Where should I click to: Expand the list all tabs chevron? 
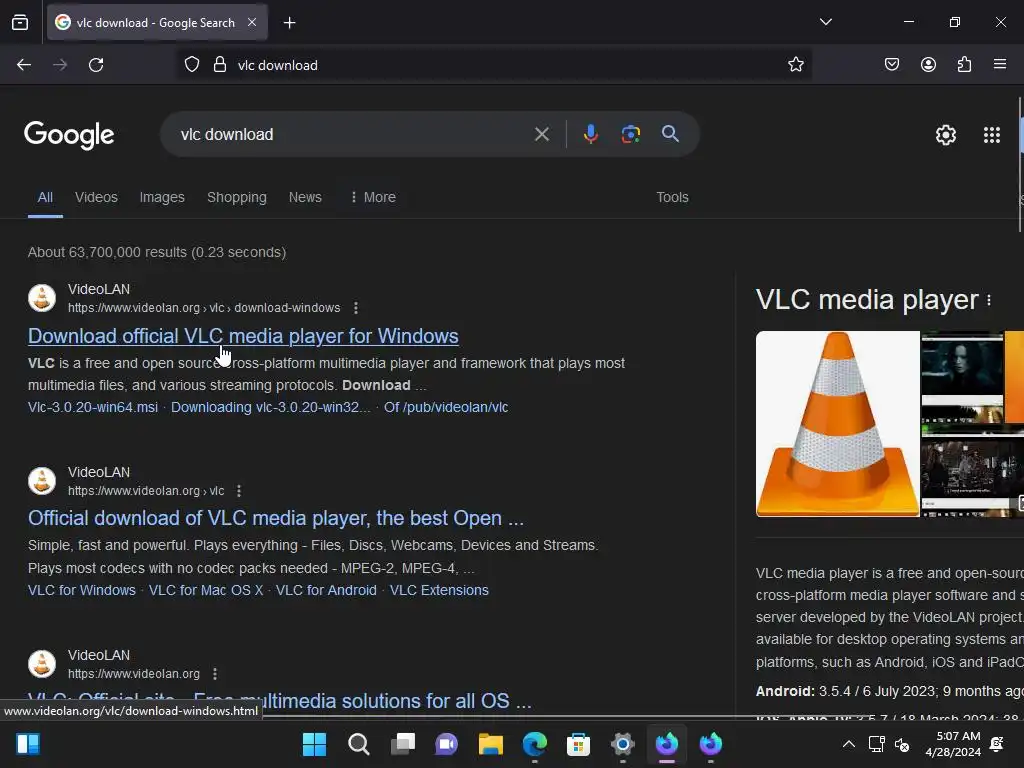coord(825,22)
